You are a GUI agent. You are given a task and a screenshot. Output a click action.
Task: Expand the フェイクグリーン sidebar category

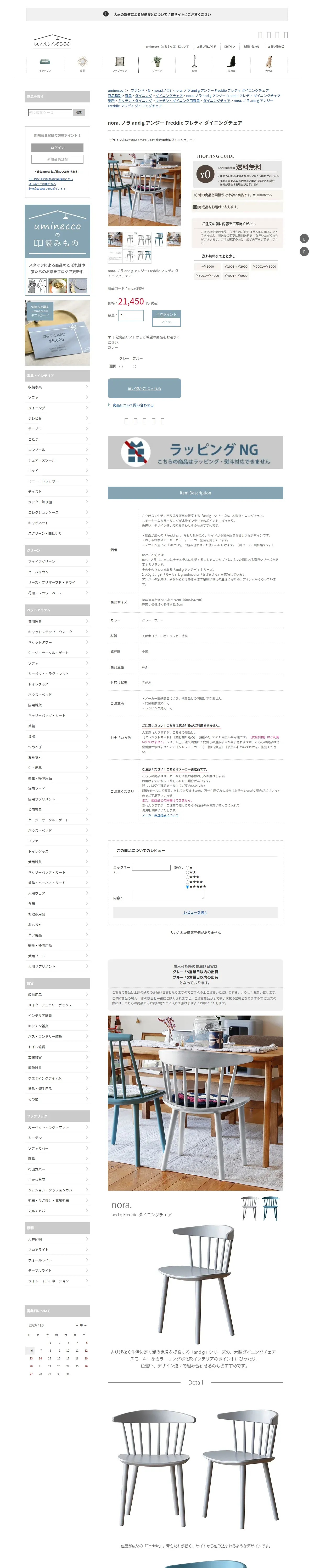pyautogui.click(x=57, y=562)
